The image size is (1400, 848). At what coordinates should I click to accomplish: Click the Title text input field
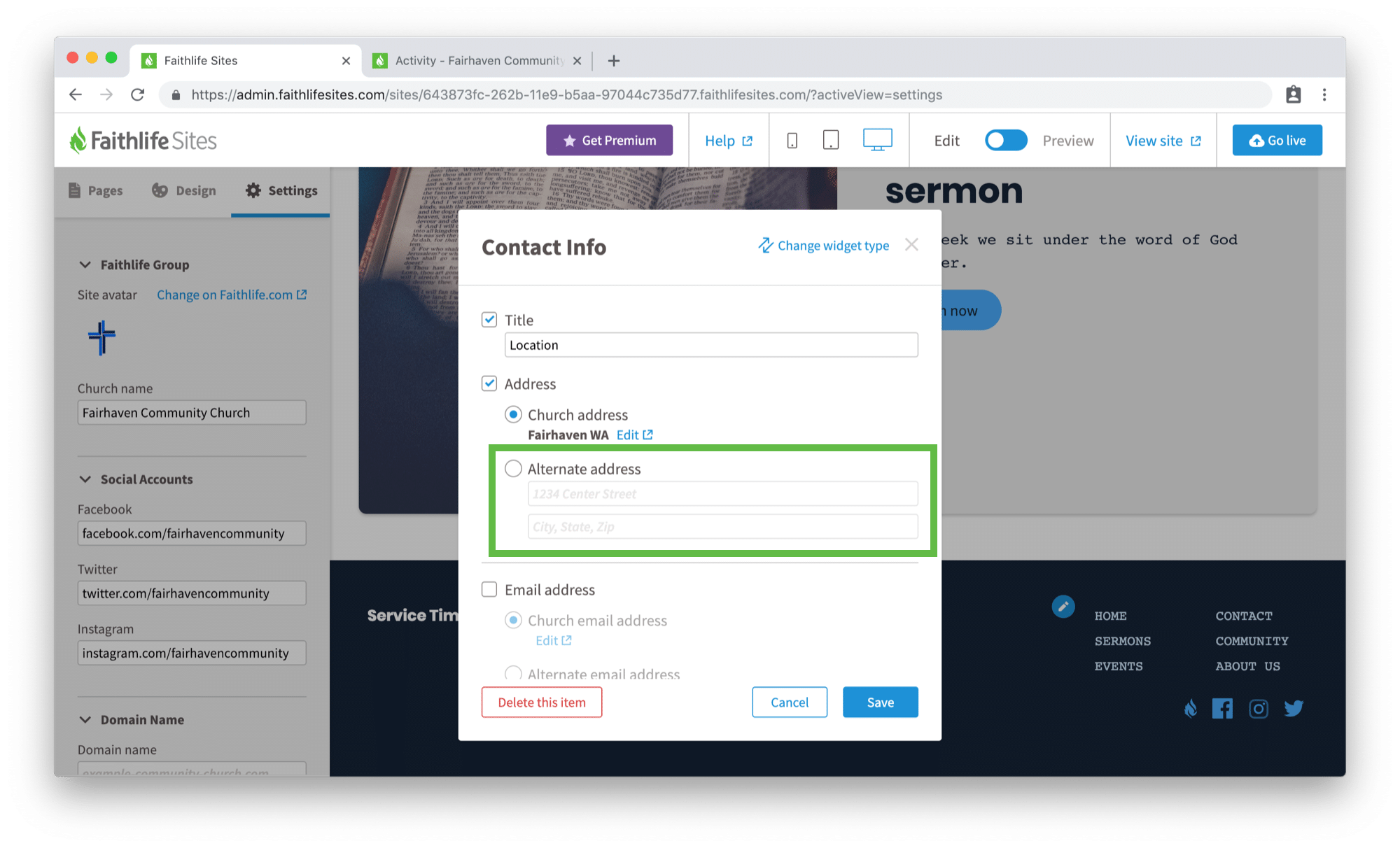tap(711, 345)
